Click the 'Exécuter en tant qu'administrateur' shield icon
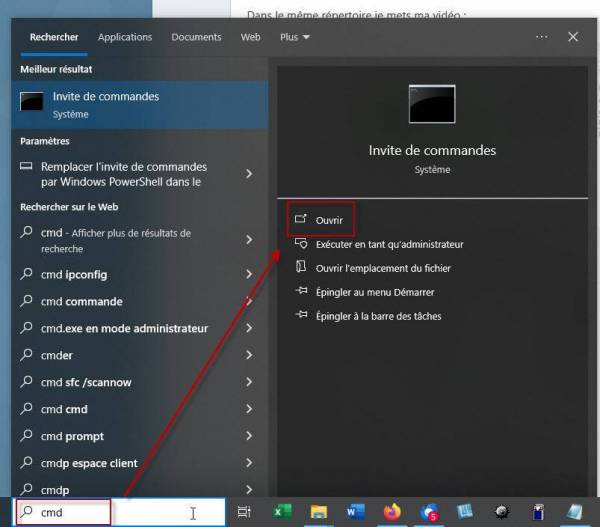This screenshot has height=527, width=600. 300,244
